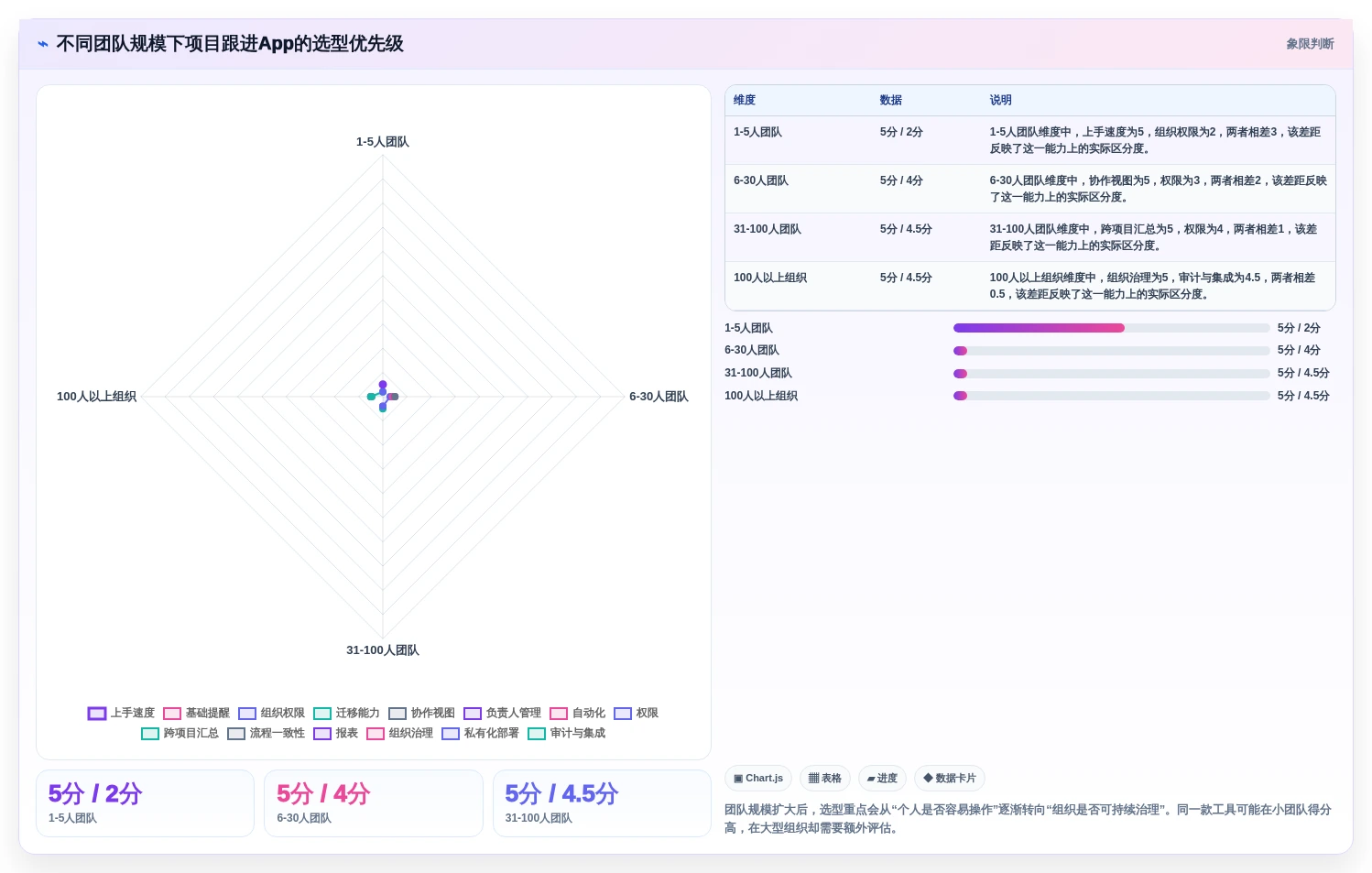Toggle the 基础提醒 legend item

point(197,713)
